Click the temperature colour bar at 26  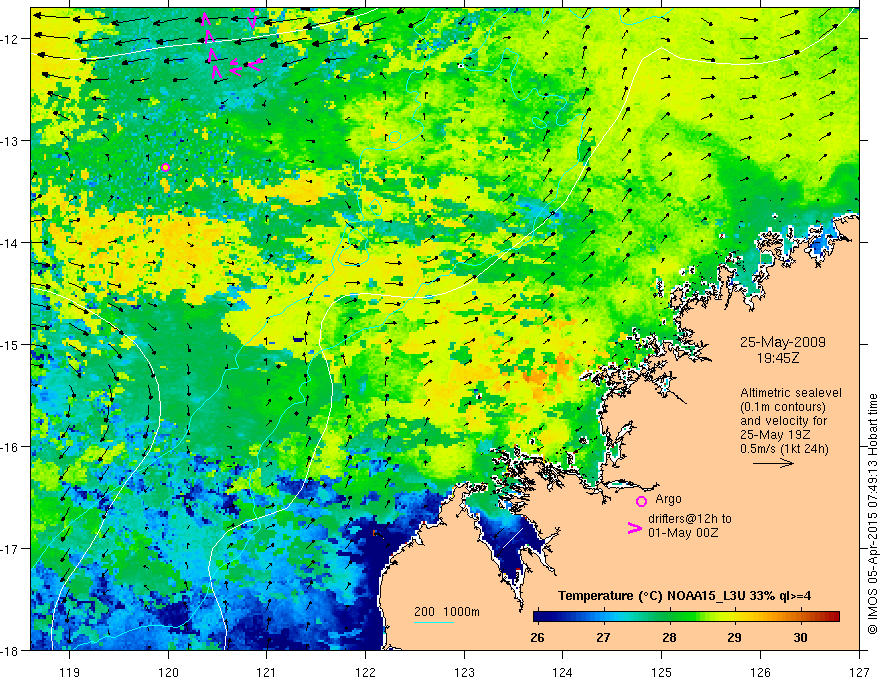point(537,617)
